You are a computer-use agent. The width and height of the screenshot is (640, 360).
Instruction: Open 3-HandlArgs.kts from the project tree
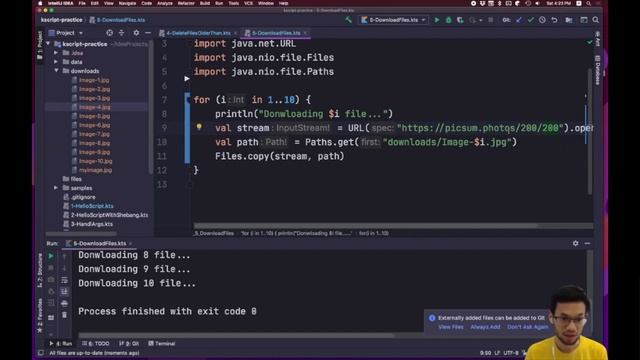pos(88,224)
